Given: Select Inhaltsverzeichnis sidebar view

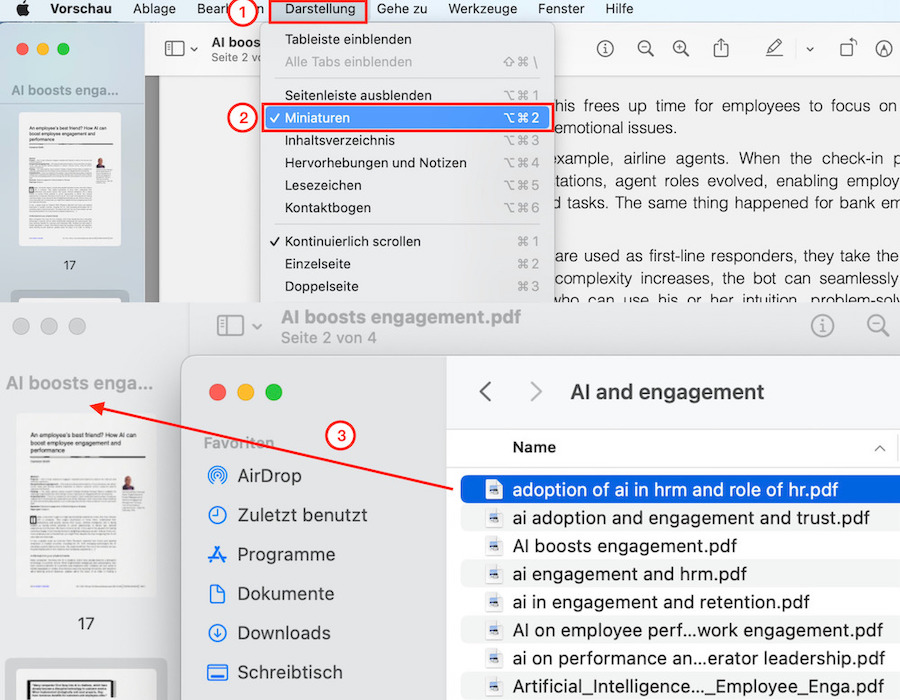Looking at the screenshot, I should pos(407,141).
